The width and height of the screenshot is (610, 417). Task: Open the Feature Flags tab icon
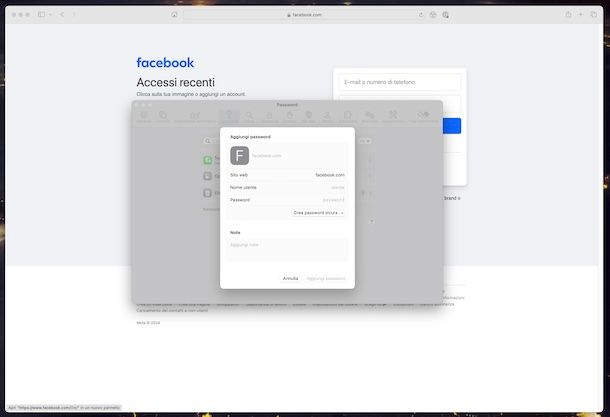click(x=423, y=117)
